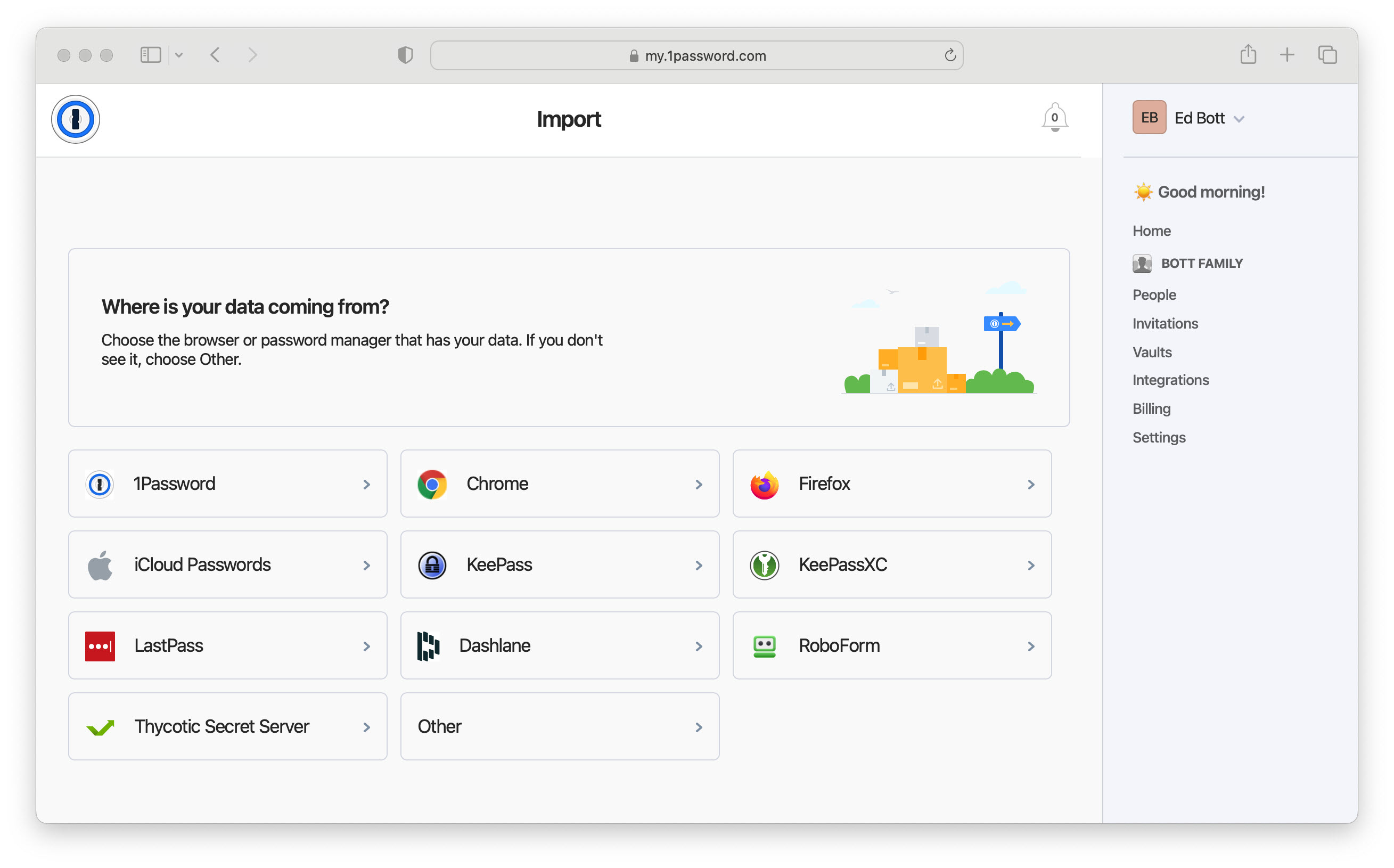Open the sidebar options chevron
This screenshot has width=1394, height=868.
tap(180, 54)
